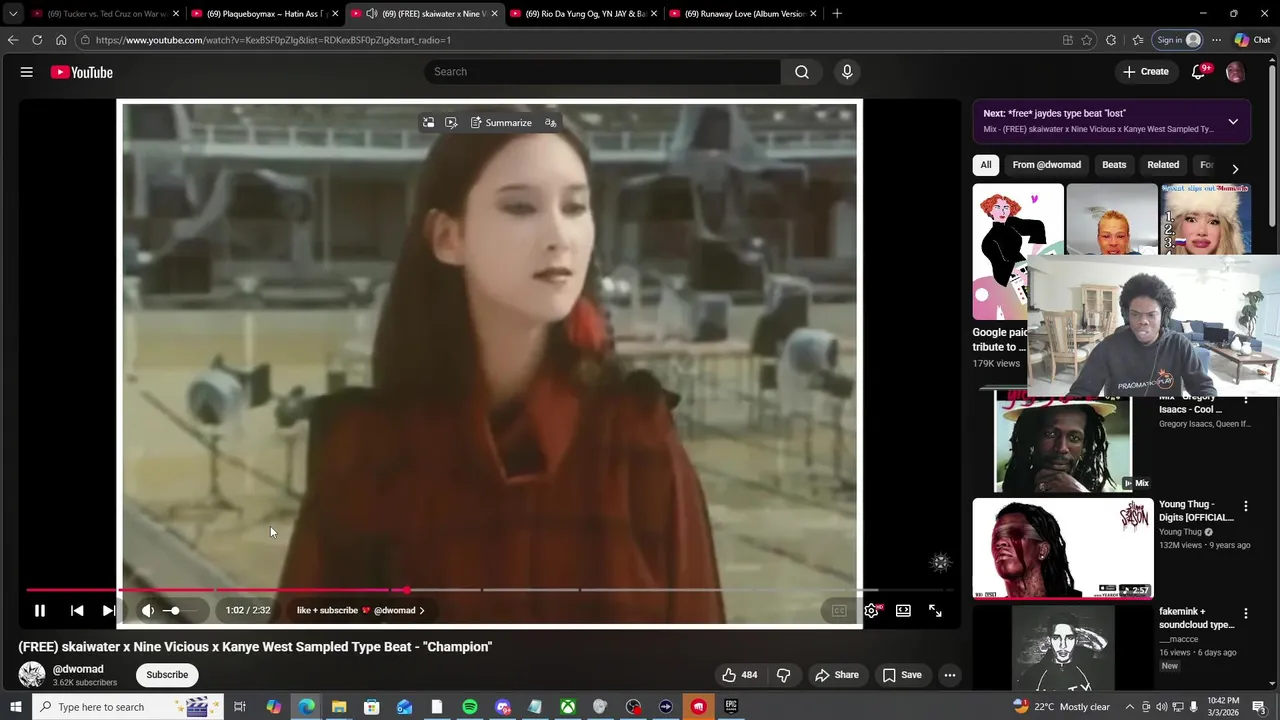Open the Copilot Chat sidebar
Screen dimensions: 1280x720
pyautogui.click(x=1253, y=40)
